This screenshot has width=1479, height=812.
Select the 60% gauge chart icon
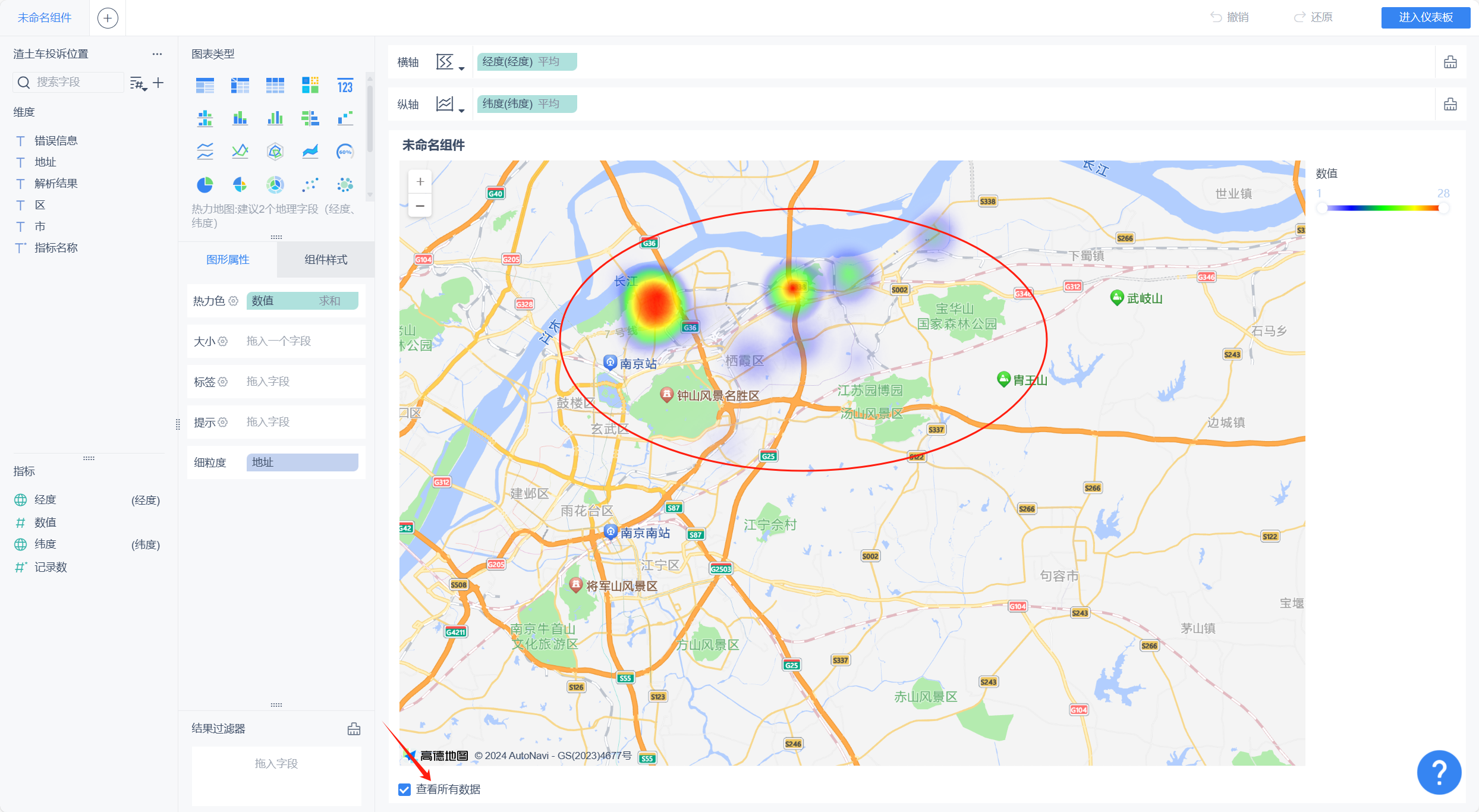(x=345, y=152)
